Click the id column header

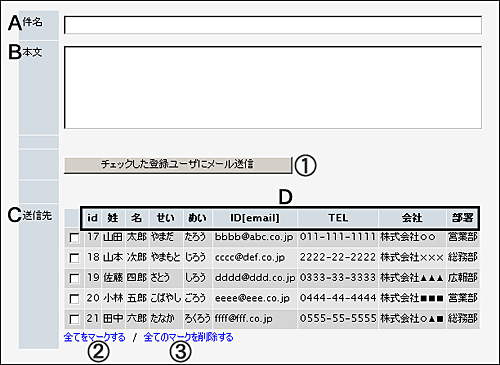point(92,218)
